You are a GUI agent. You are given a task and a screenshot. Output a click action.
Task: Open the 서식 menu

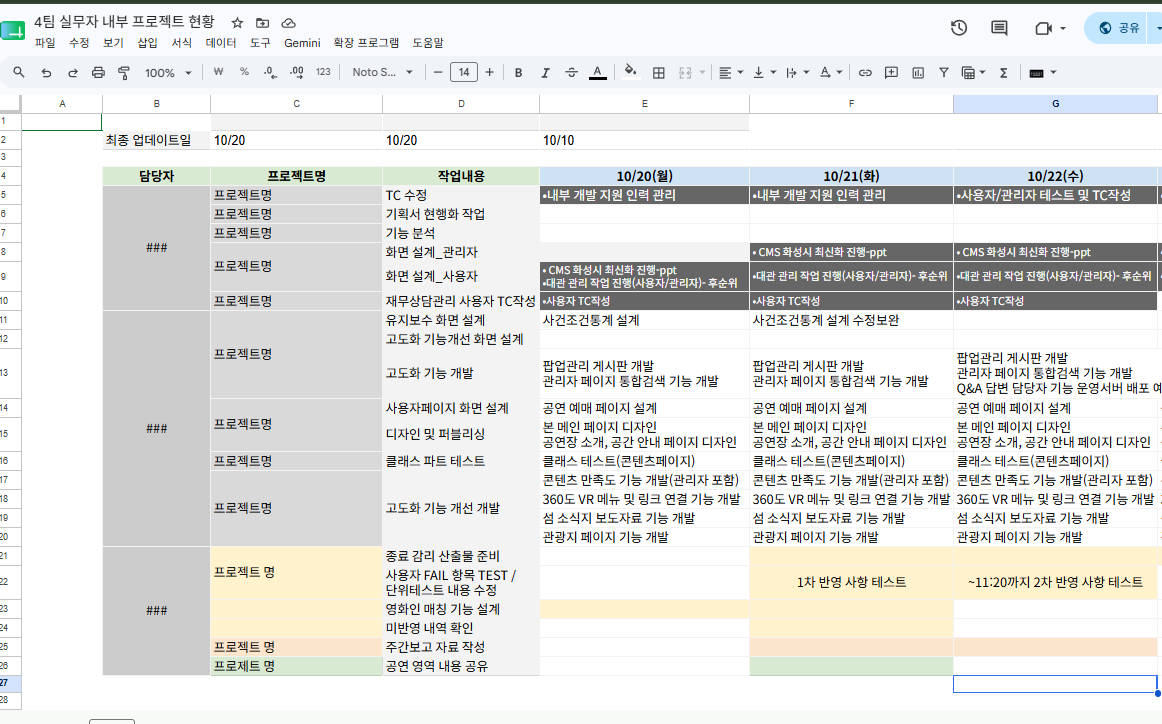[x=182, y=43]
